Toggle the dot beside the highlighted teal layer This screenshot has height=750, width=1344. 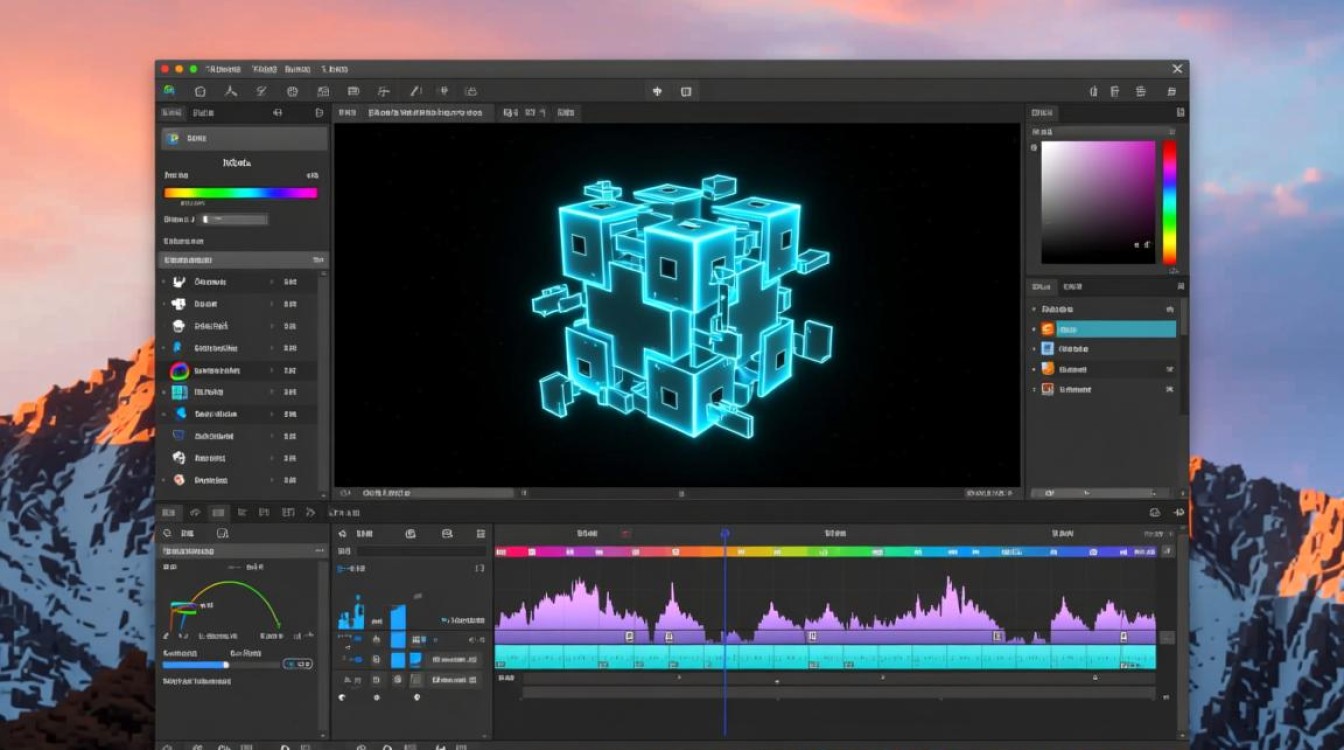1034,329
